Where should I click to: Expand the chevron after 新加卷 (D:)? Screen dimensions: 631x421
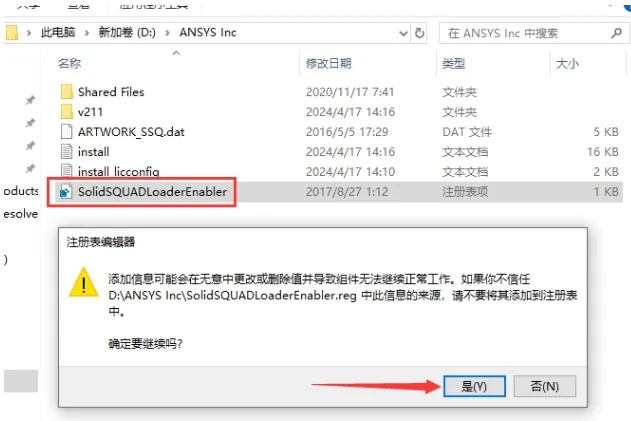coord(167,33)
